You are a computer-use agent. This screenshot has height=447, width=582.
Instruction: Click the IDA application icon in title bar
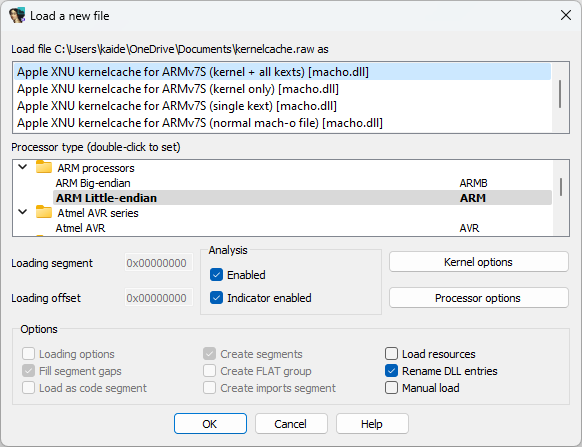coord(17,16)
